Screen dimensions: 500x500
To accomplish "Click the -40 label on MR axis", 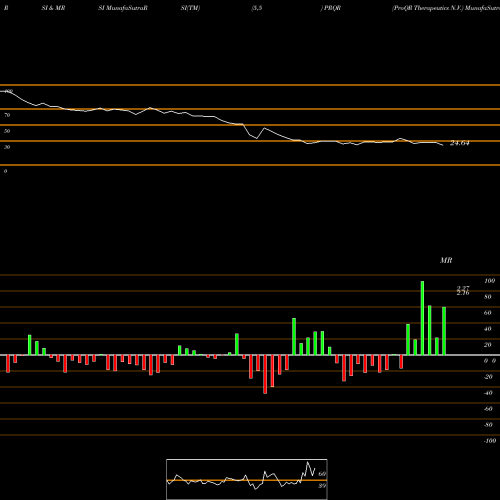I will 488,393.
